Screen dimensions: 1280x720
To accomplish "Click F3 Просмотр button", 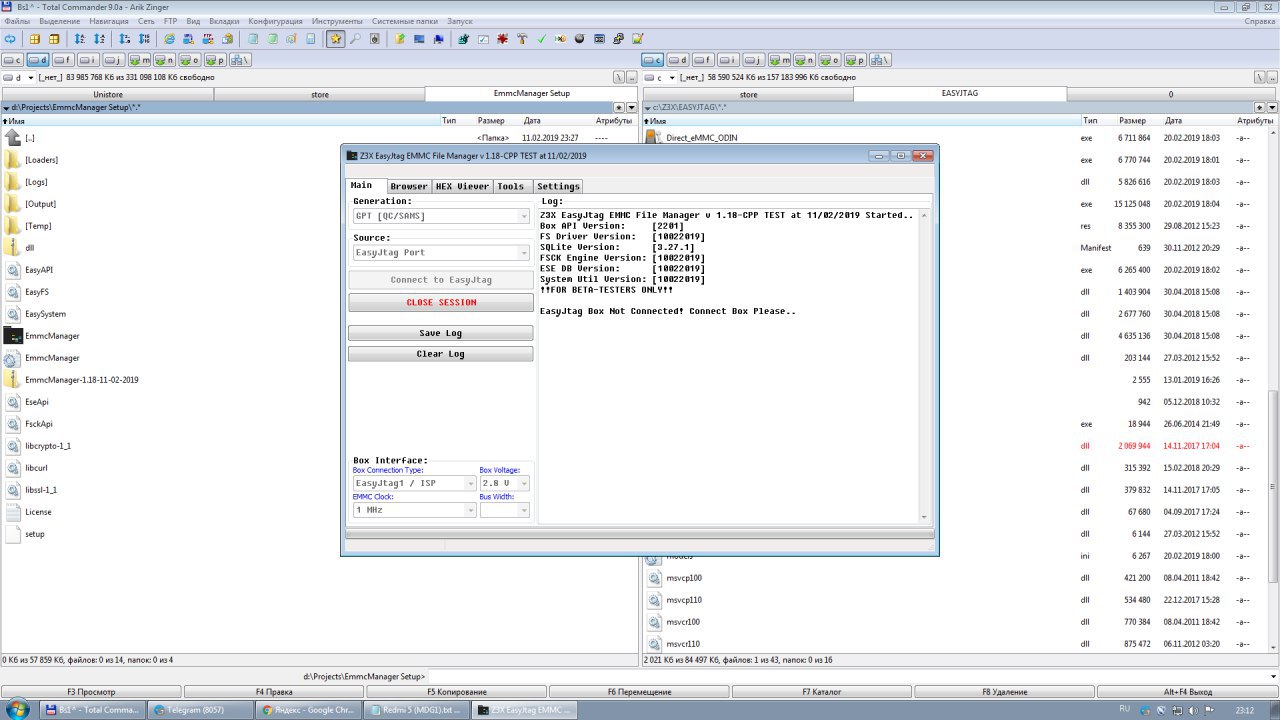I will click(91, 692).
